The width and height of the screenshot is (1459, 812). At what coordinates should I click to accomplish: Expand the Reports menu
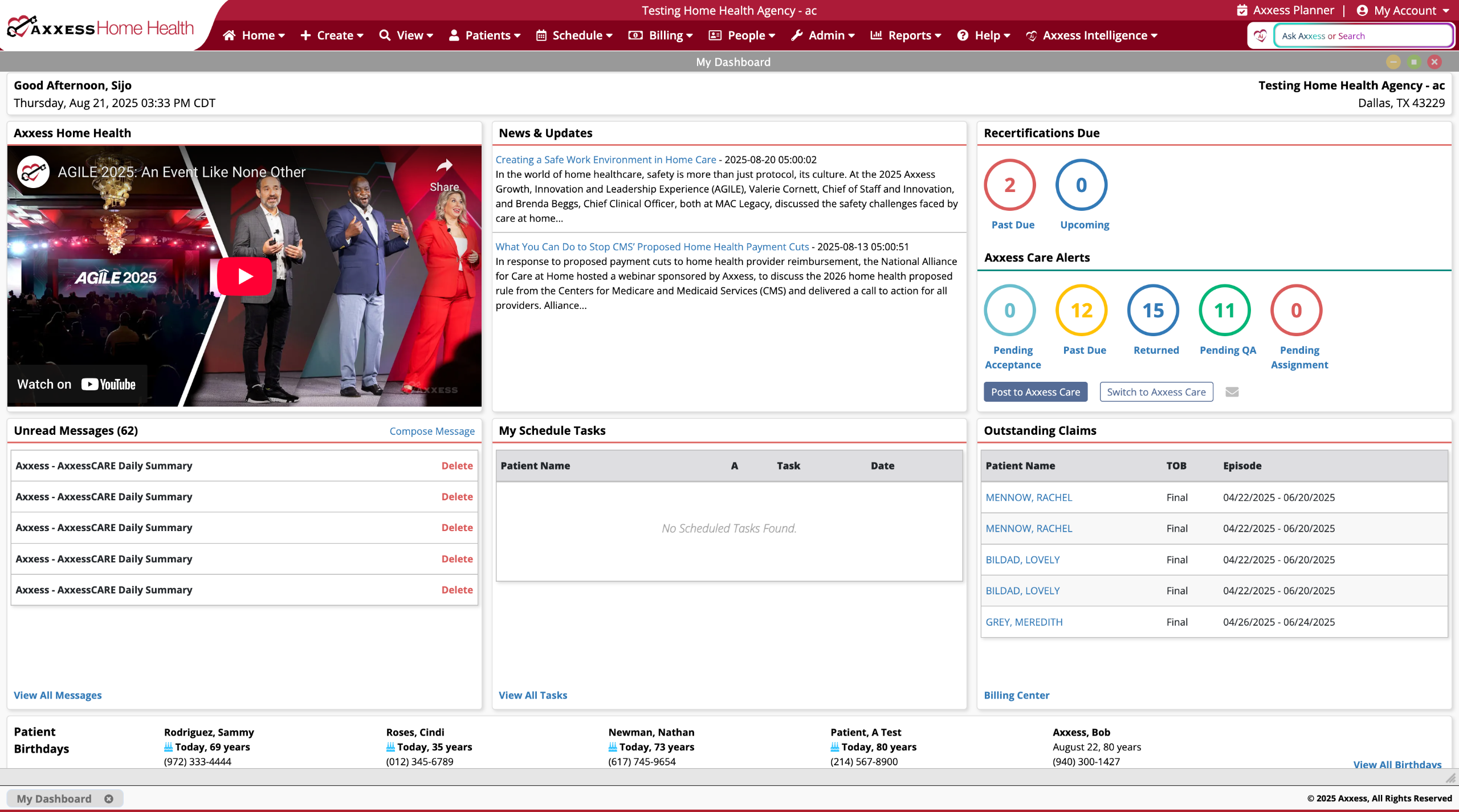point(906,35)
